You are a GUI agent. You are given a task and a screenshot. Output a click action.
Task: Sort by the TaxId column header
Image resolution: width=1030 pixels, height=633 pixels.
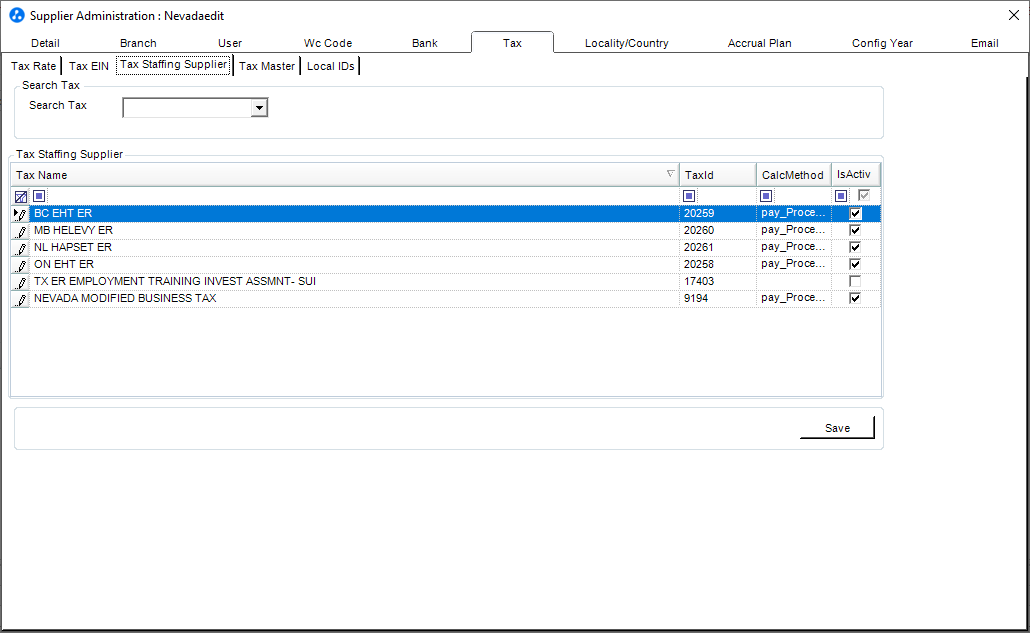pyautogui.click(x=717, y=175)
